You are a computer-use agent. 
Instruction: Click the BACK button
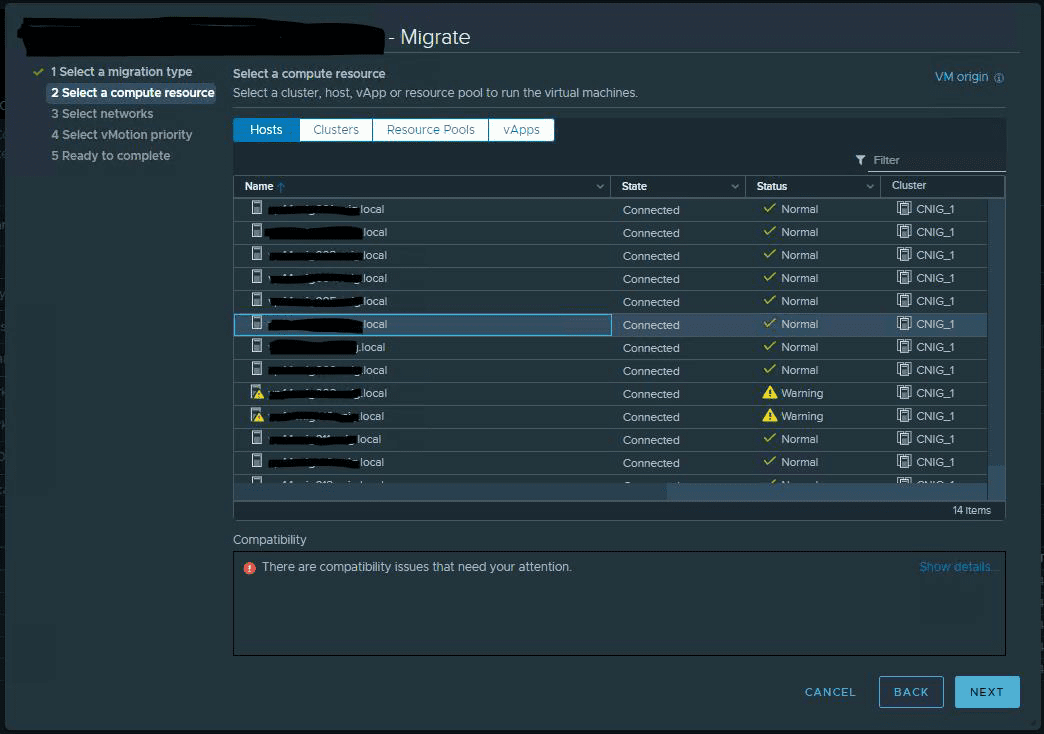pyautogui.click(x=911, y=692)
